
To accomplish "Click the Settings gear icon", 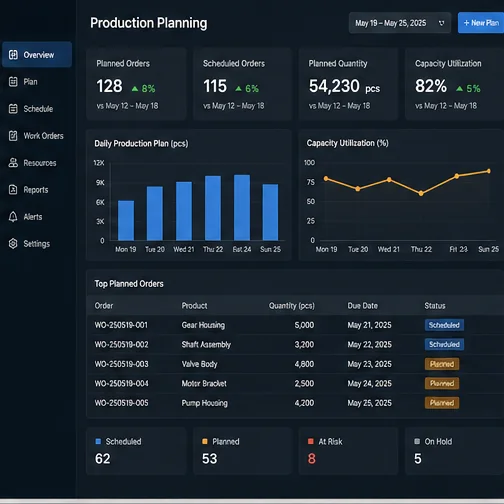I will click(x=13, y=244).
